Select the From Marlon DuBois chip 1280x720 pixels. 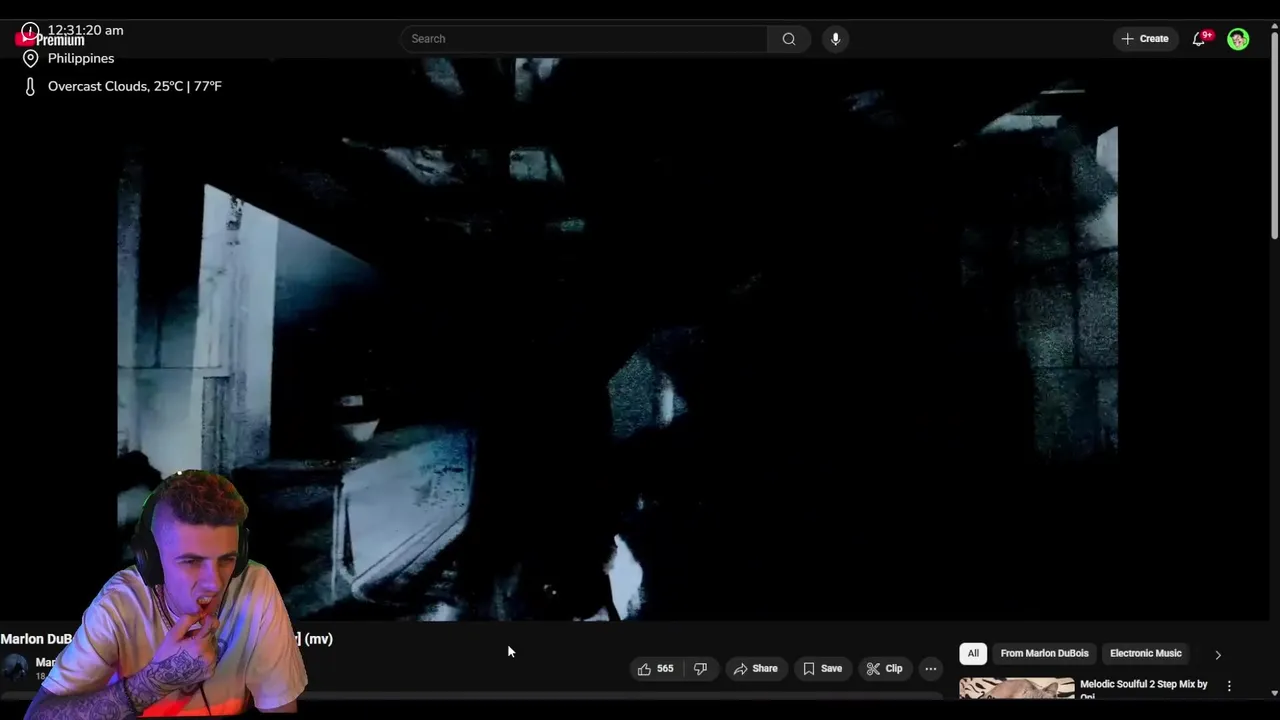point(1044,654)
